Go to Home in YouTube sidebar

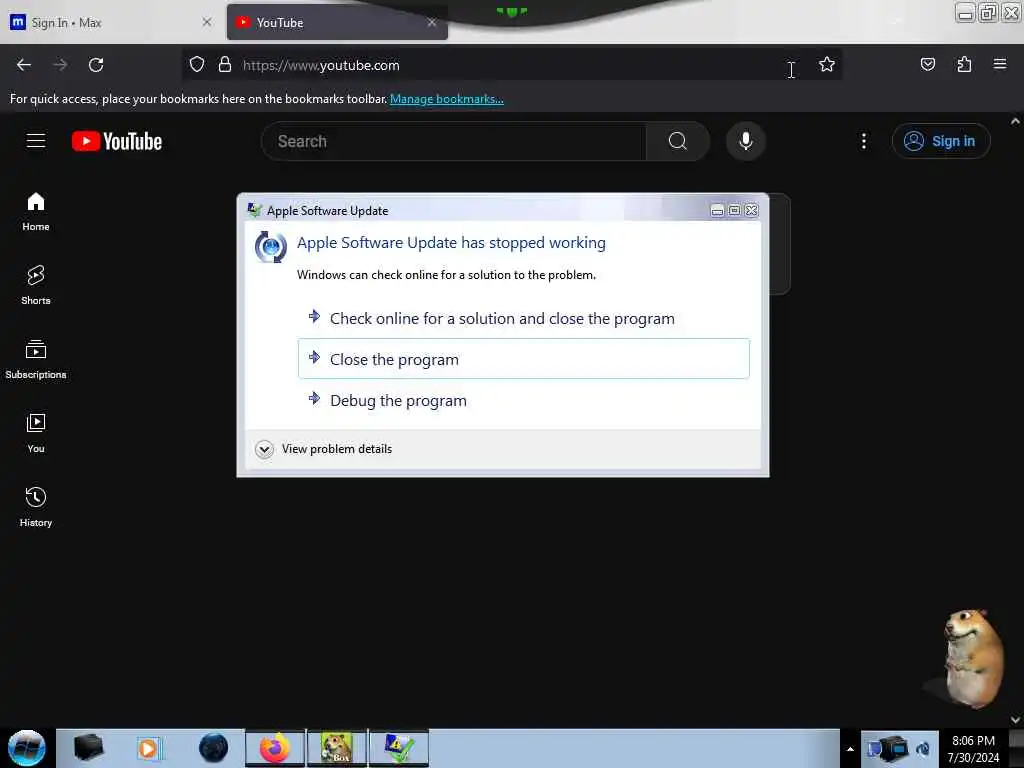[x=36, y=212]
